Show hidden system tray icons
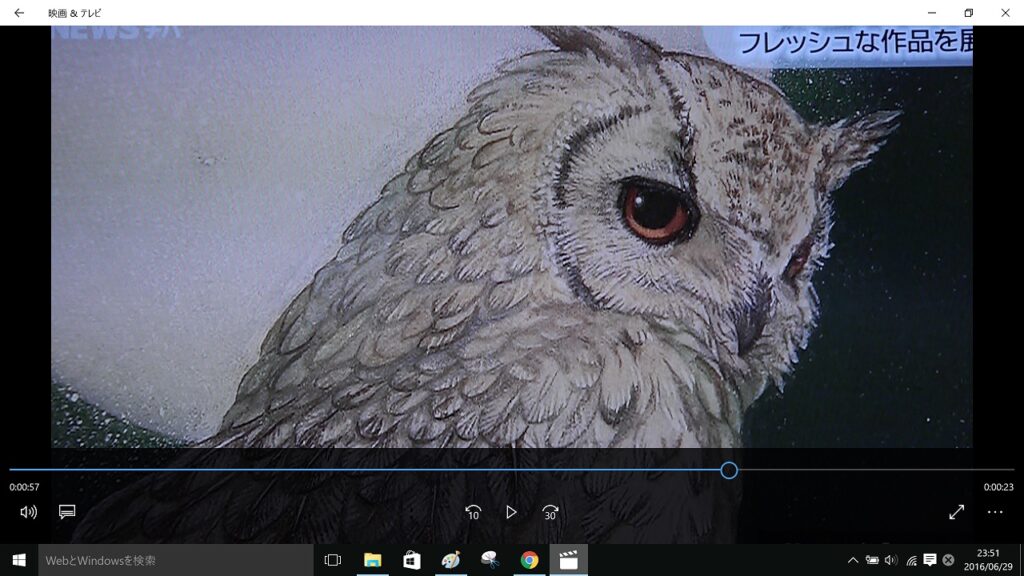This screenshot has height=576, width=1024. [853, 560]
